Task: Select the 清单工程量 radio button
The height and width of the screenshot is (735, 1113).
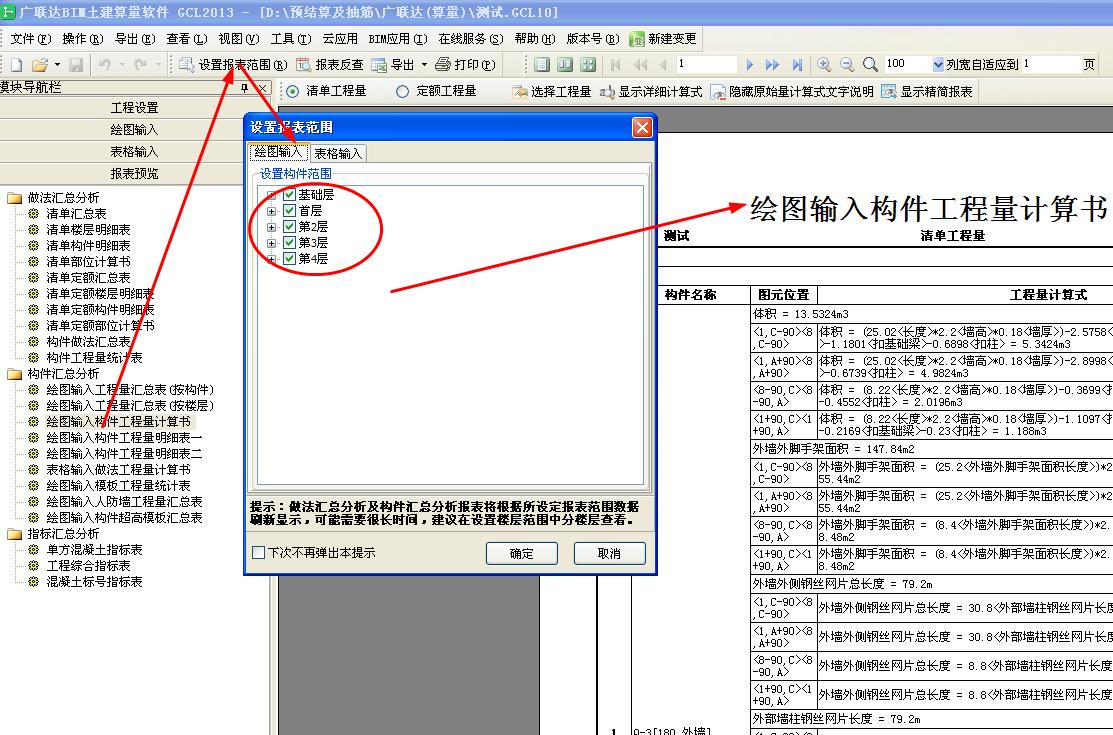Action: tap(292, 92)
